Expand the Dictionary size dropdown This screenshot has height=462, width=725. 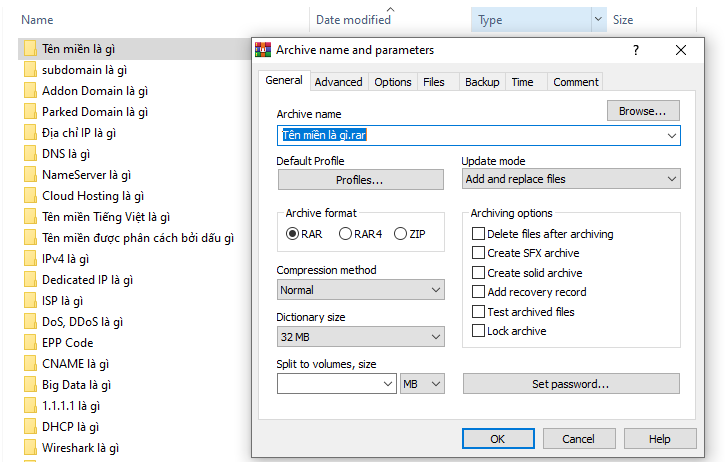click(x=361, y=338)
